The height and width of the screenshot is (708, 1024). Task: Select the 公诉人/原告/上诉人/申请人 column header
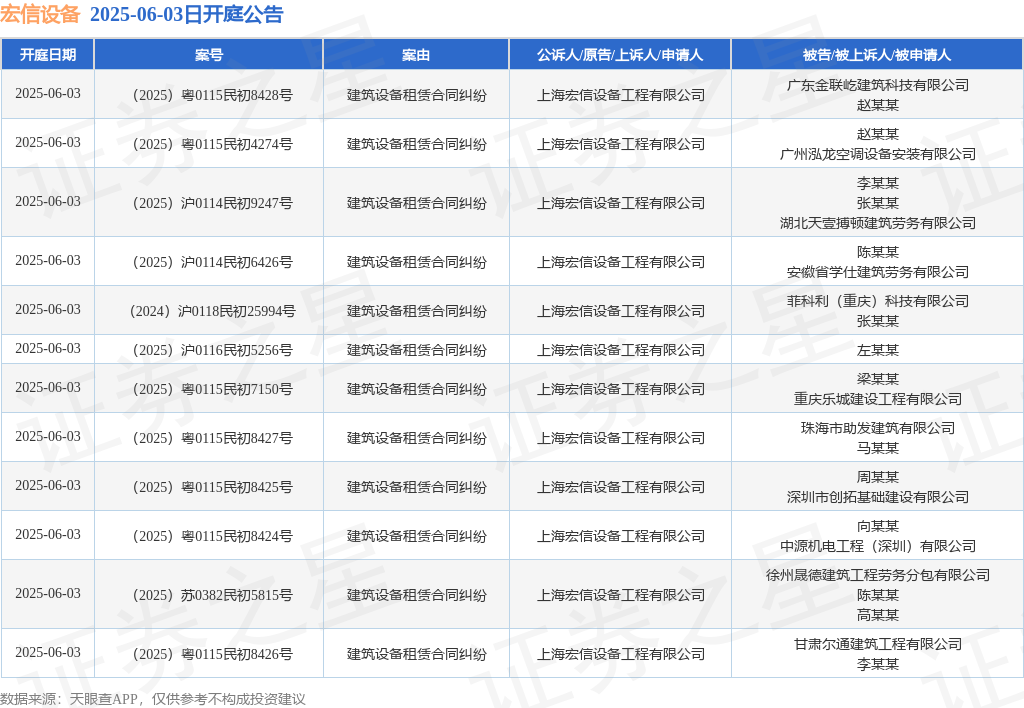[620, 55]
